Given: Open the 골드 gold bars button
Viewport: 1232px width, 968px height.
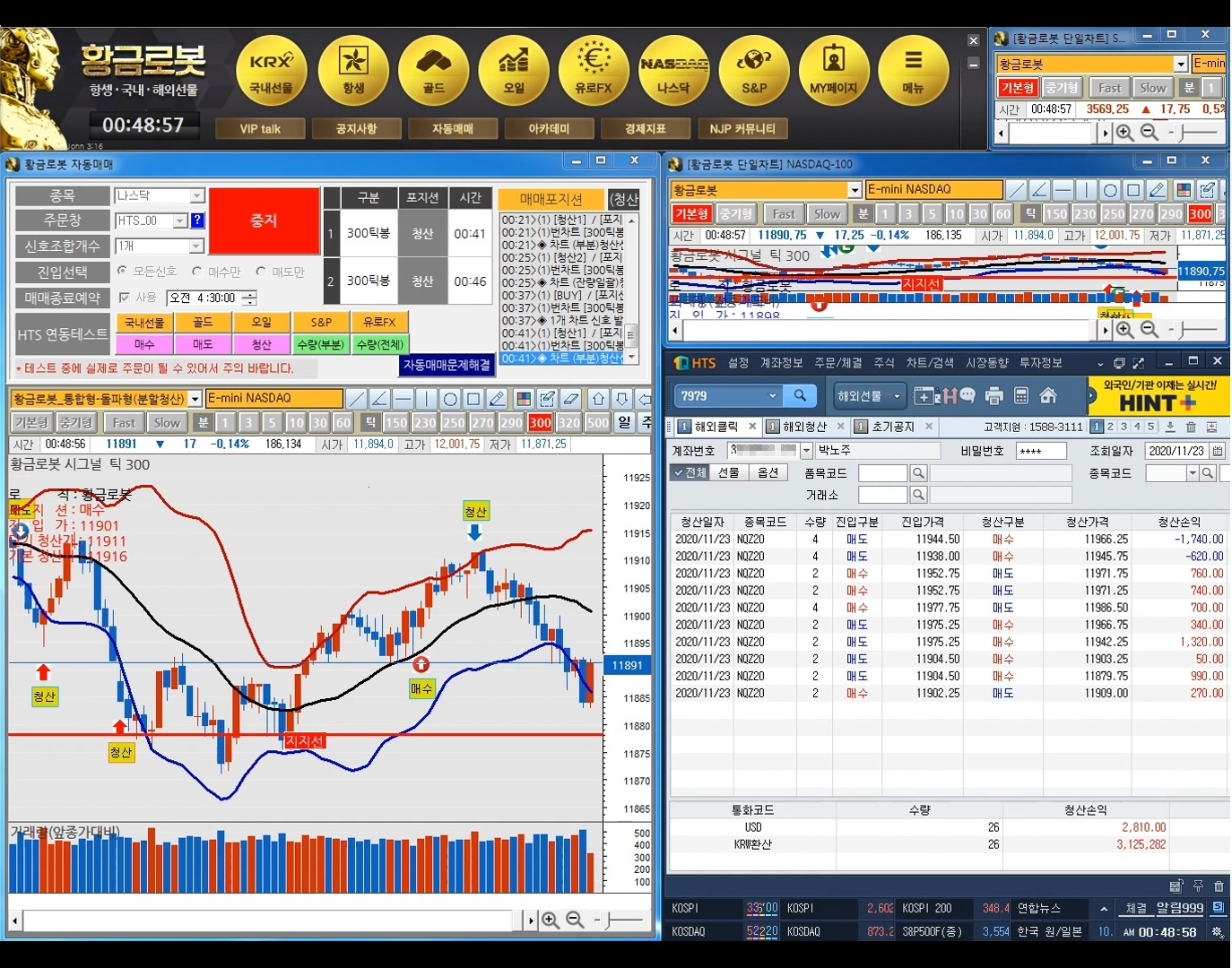Looking at the screenshot, I should (x=434, y=71).
